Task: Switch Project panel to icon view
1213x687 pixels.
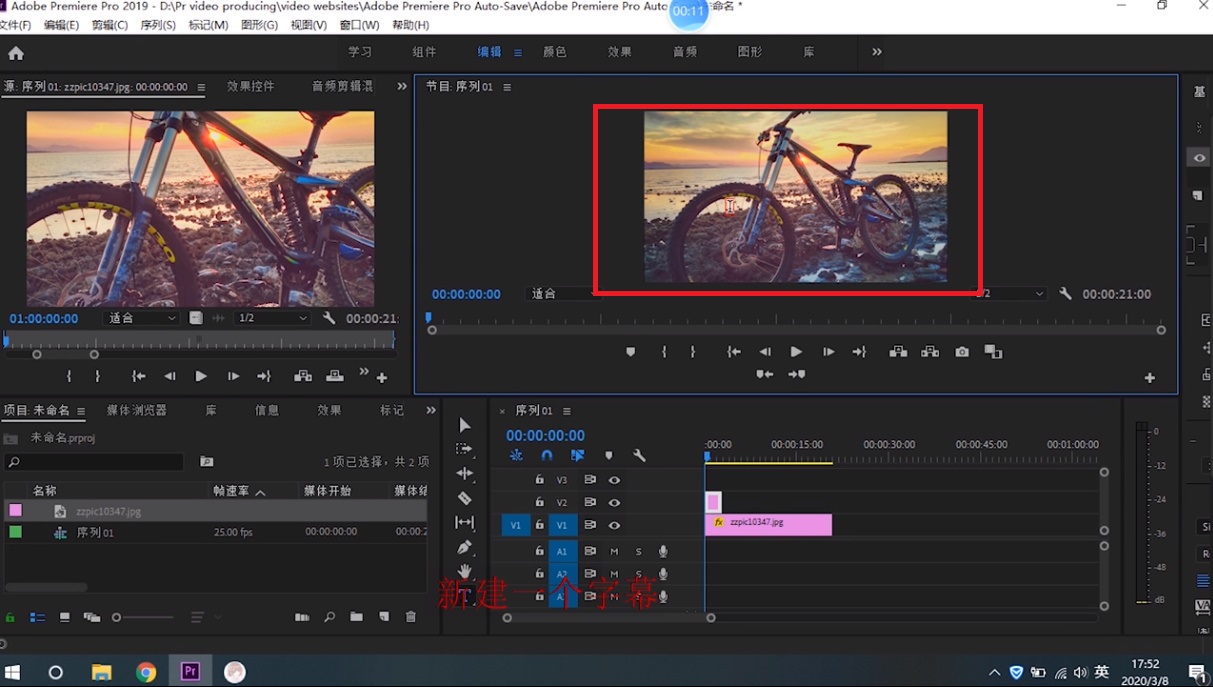Action: pyautogui.click(x=65, y=618)
